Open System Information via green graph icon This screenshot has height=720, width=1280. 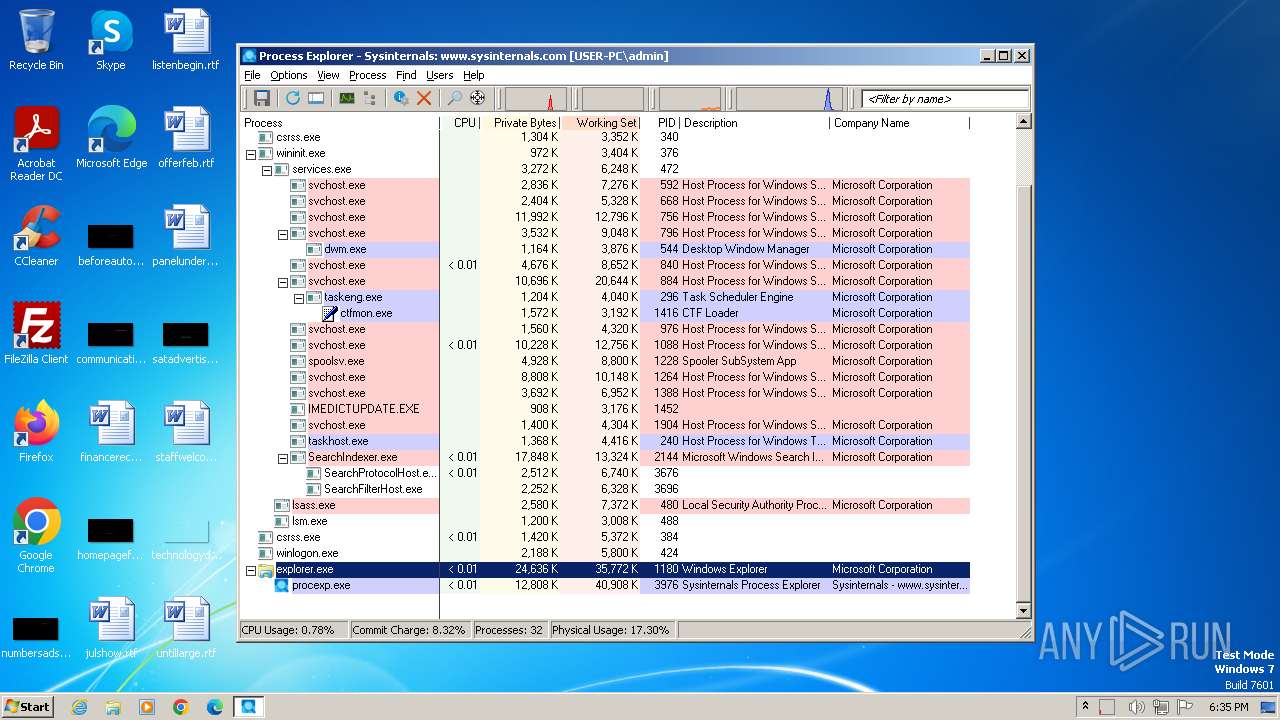pyautogui.click(x=347, y=98)
